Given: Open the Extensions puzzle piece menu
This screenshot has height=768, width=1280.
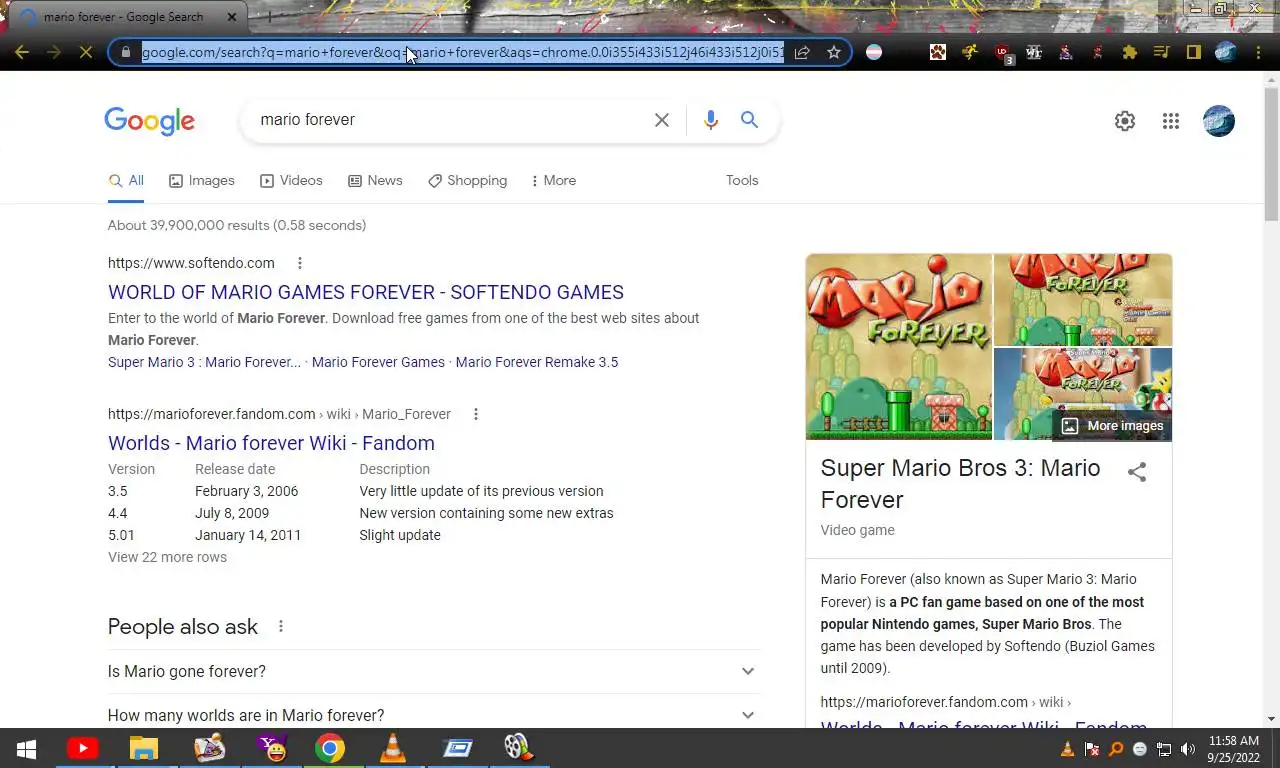Looking at the screenshot, I should pos(1130,52).
